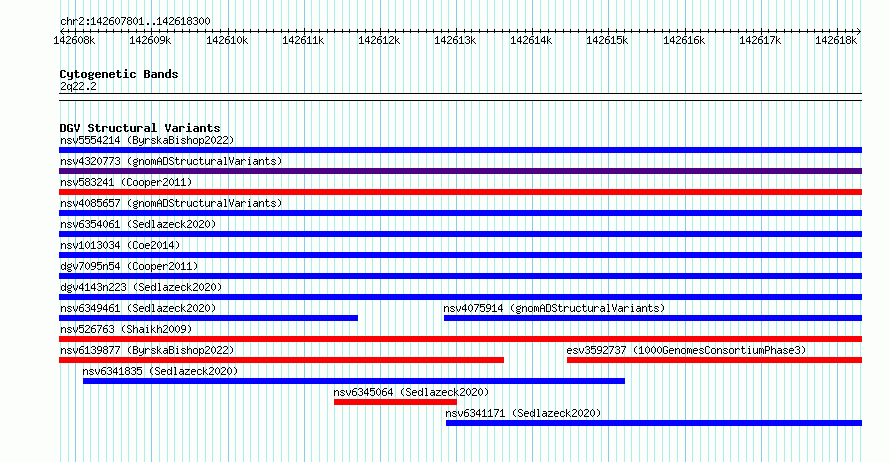Viewport: 890px width, 462px height.
Task: Click the nsv5554214 (ByrskaBishop2022) label
Action: tap(147, 140)
